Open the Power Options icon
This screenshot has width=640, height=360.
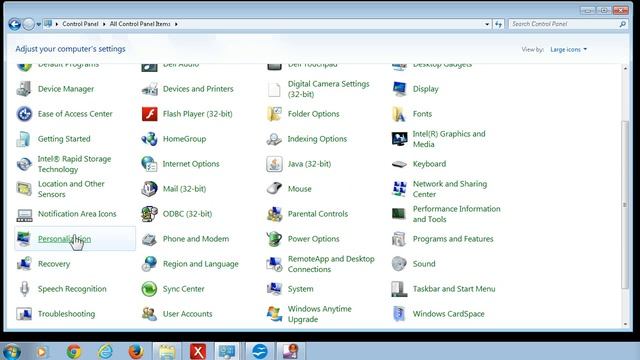(274, 239)
